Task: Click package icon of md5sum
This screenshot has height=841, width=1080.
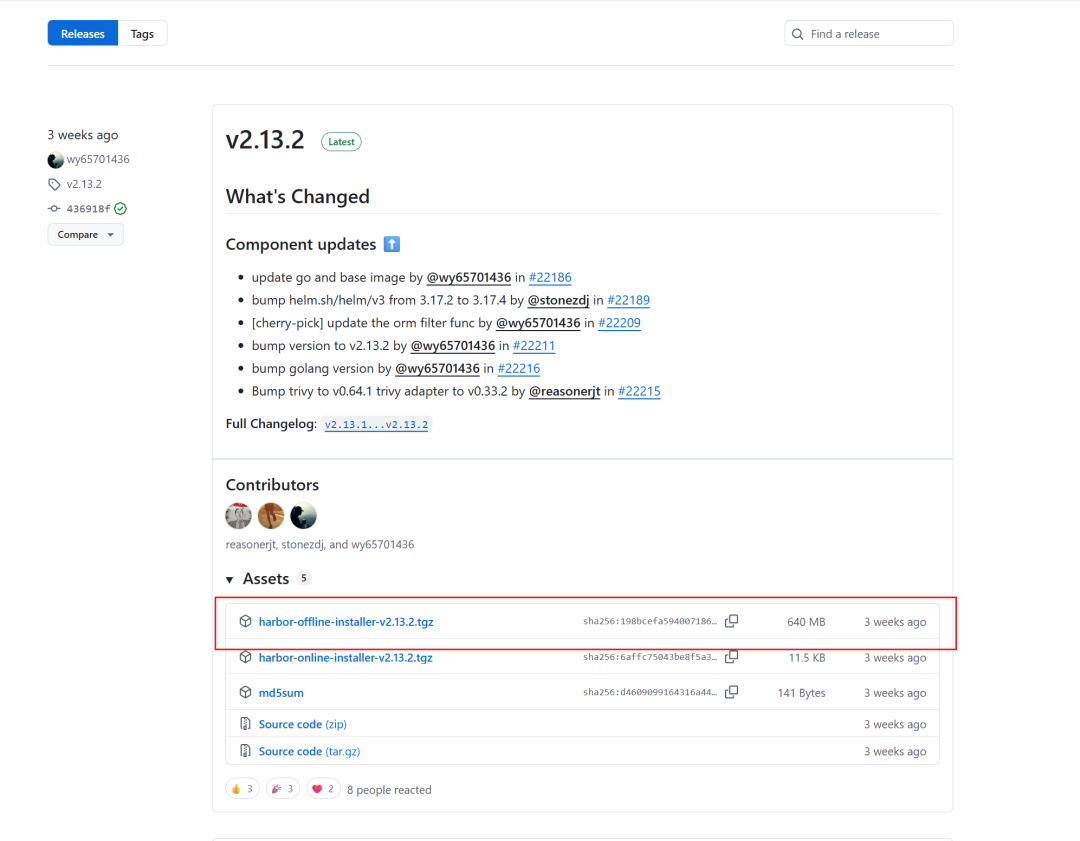Action: click(245, 692)
